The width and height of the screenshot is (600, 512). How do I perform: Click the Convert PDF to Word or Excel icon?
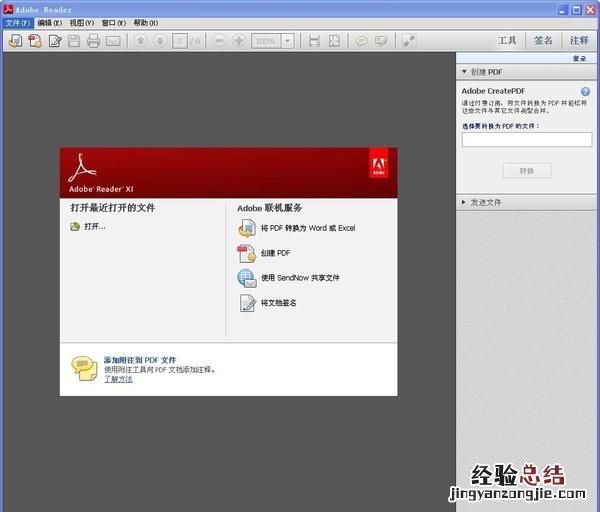click(x=247, y=228)
